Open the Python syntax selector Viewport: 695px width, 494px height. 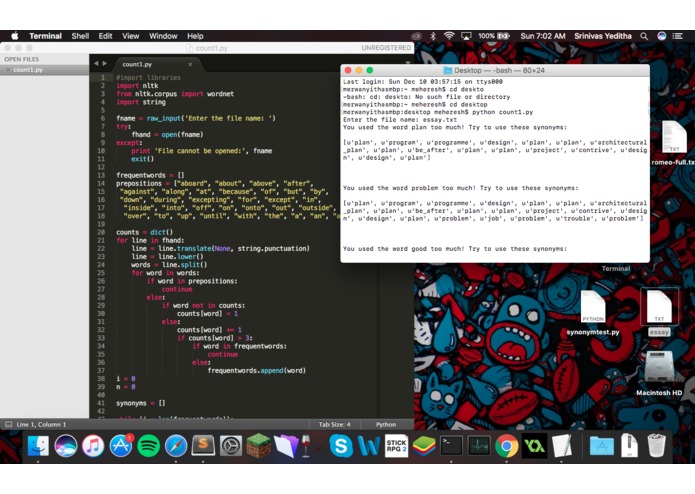[386, 424]
